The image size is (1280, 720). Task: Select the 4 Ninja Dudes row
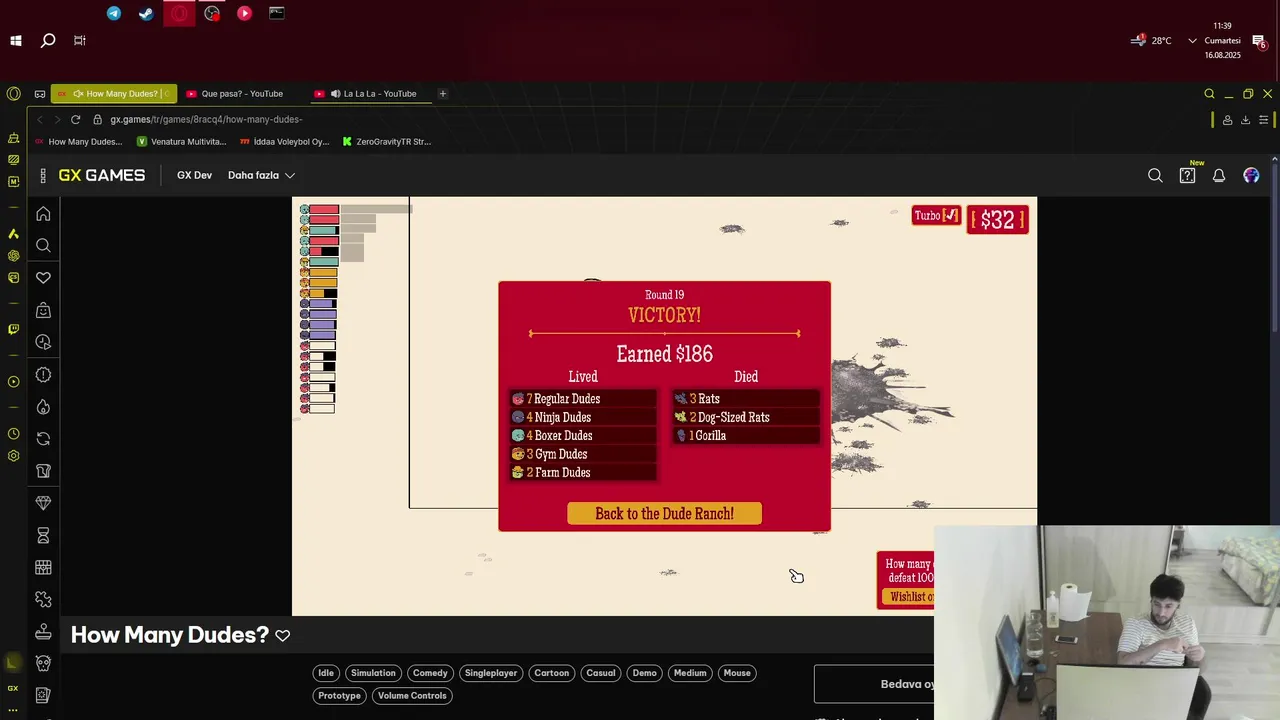tap(583, 417)
